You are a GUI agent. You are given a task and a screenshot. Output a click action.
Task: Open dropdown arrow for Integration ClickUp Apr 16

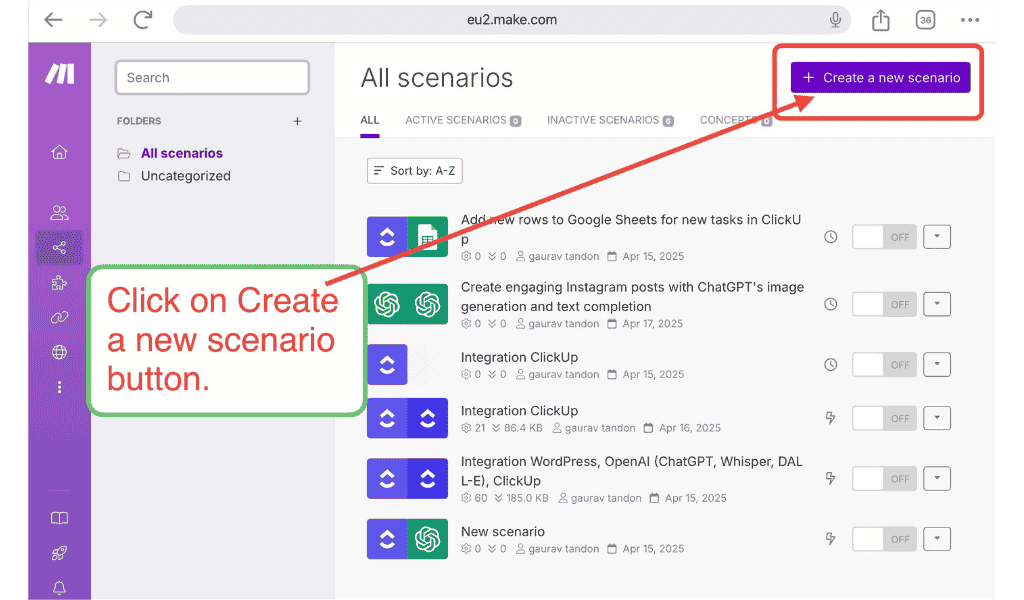(937, 418)
